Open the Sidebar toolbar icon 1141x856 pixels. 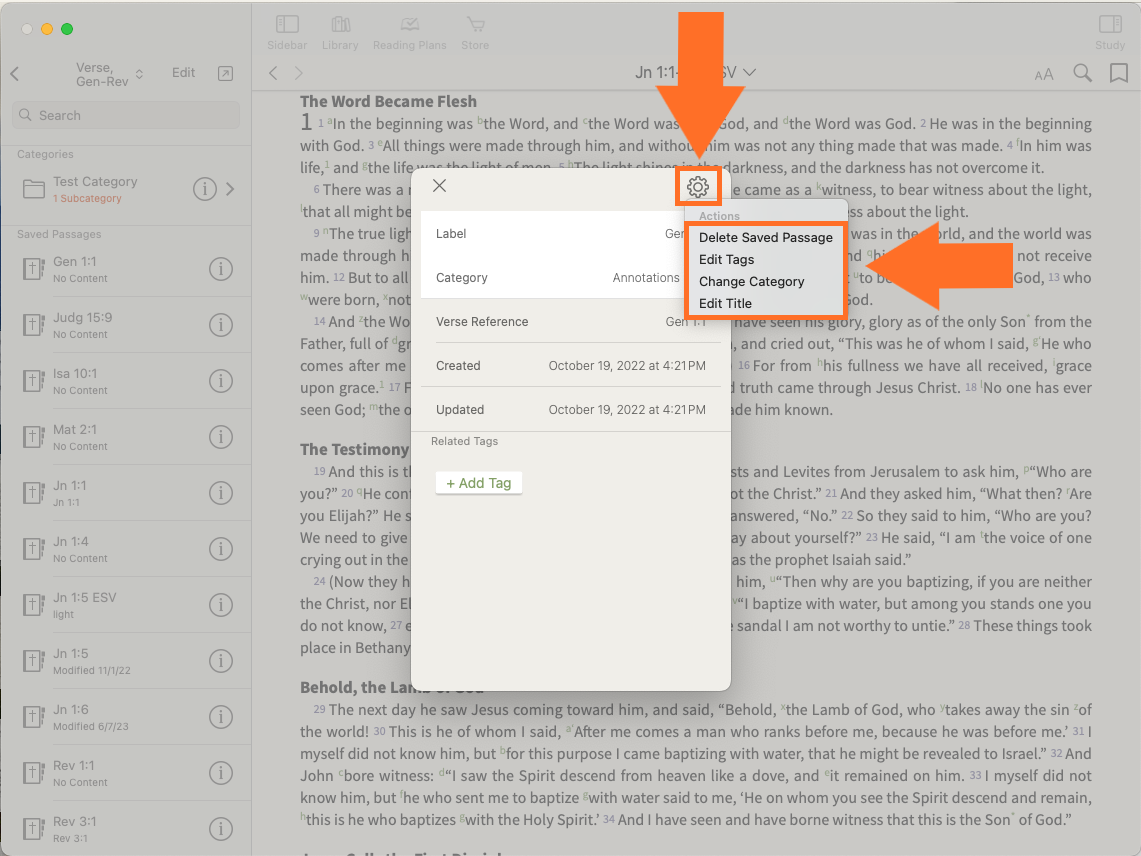[287, 33]
